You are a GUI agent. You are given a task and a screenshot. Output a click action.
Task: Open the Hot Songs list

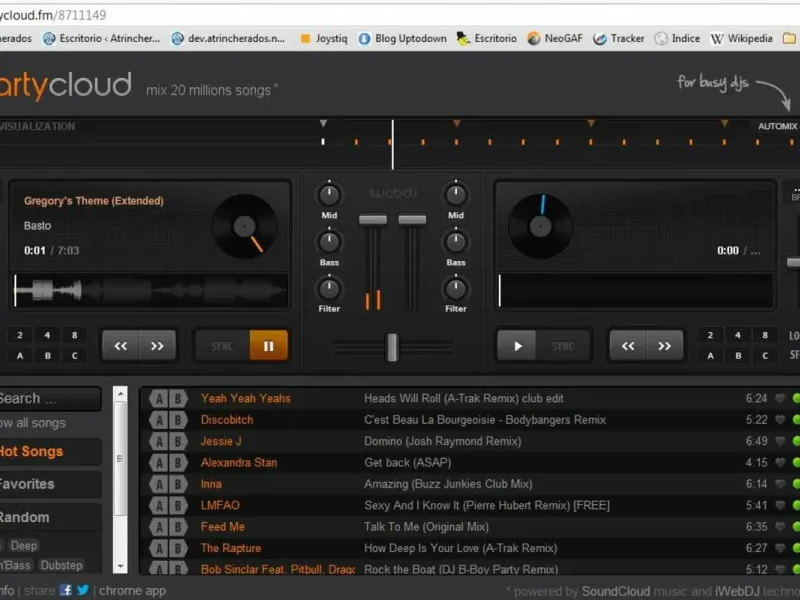[49, 452]
